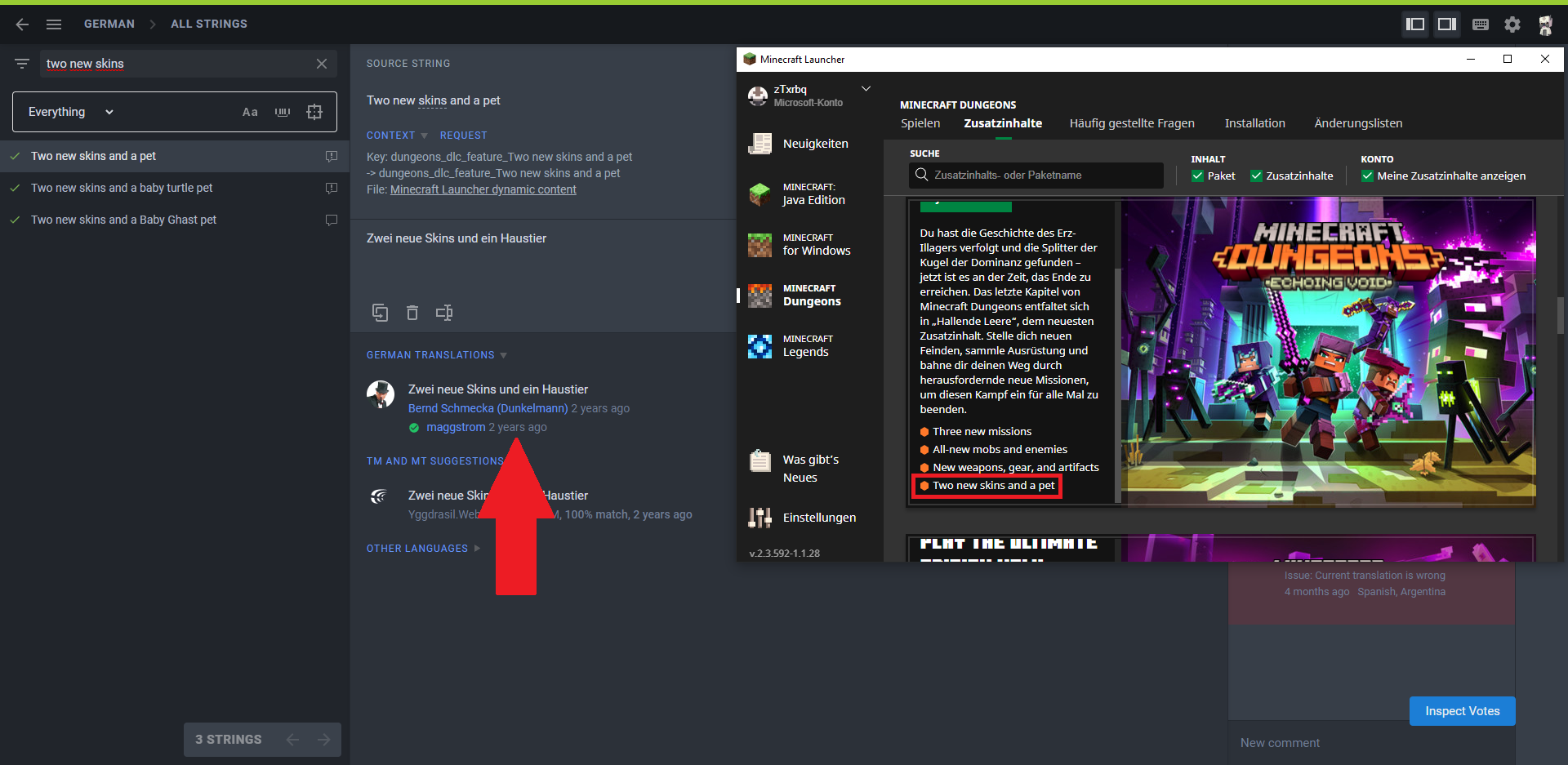
Task: Click the 3 STRINGS counter button
Action: pyautogui.click(x=229, y=740)
